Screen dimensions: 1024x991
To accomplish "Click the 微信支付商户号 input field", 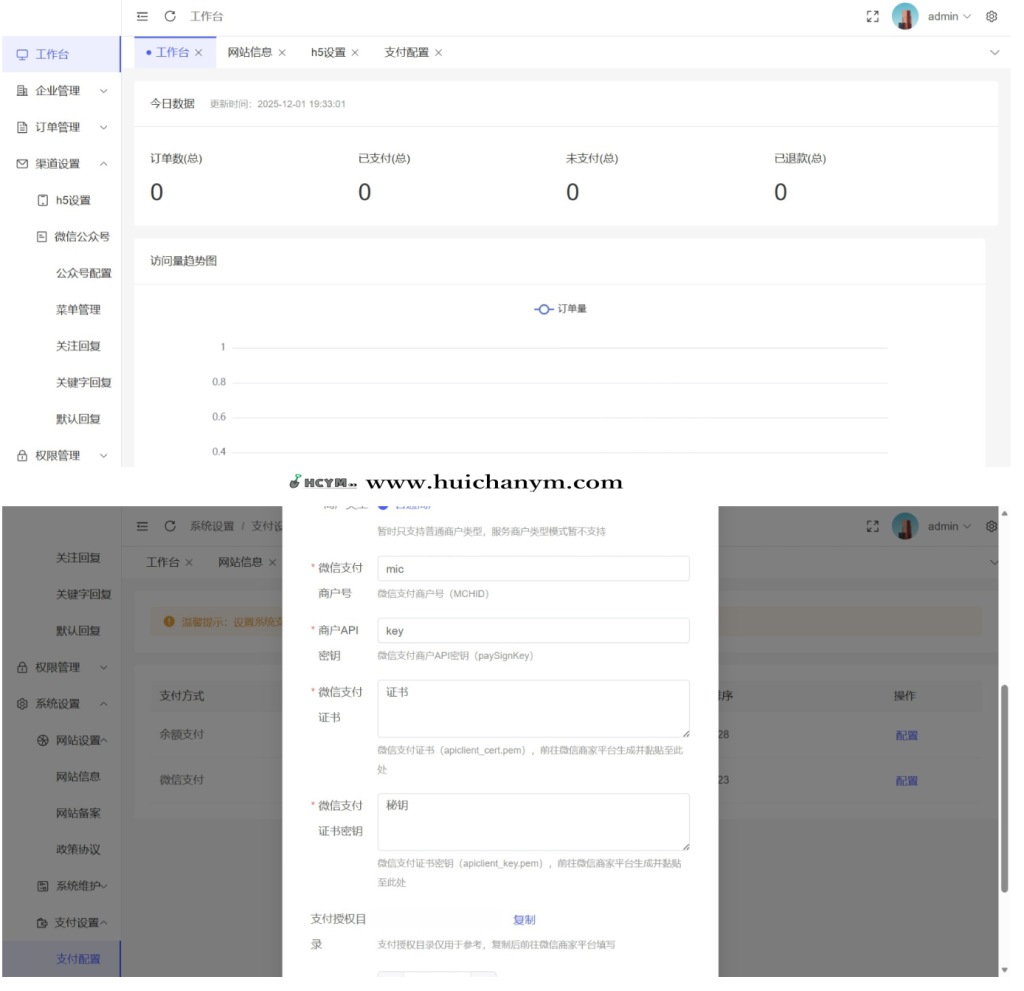I will coord(533,569).
